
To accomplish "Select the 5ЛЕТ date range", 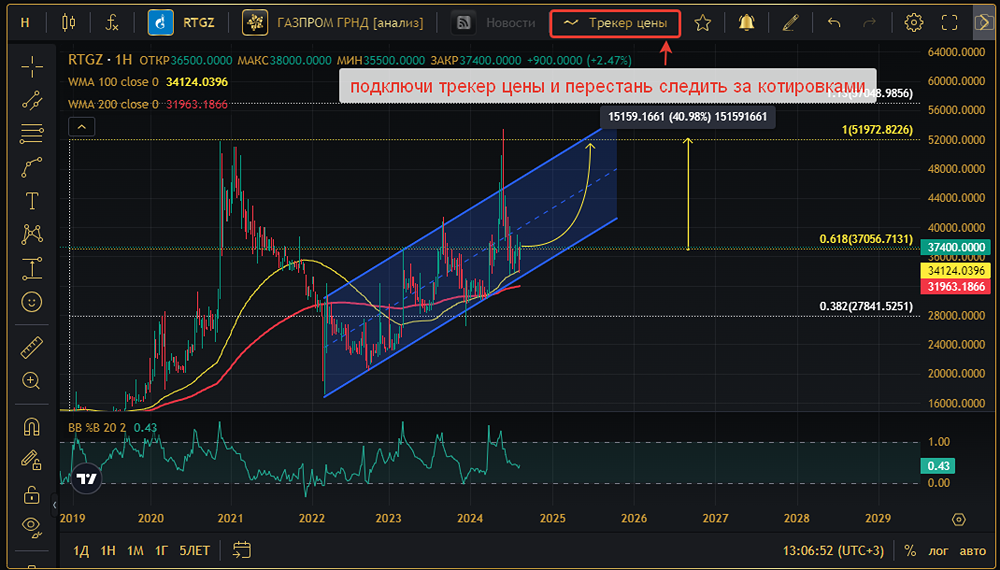I will (195, 550).
